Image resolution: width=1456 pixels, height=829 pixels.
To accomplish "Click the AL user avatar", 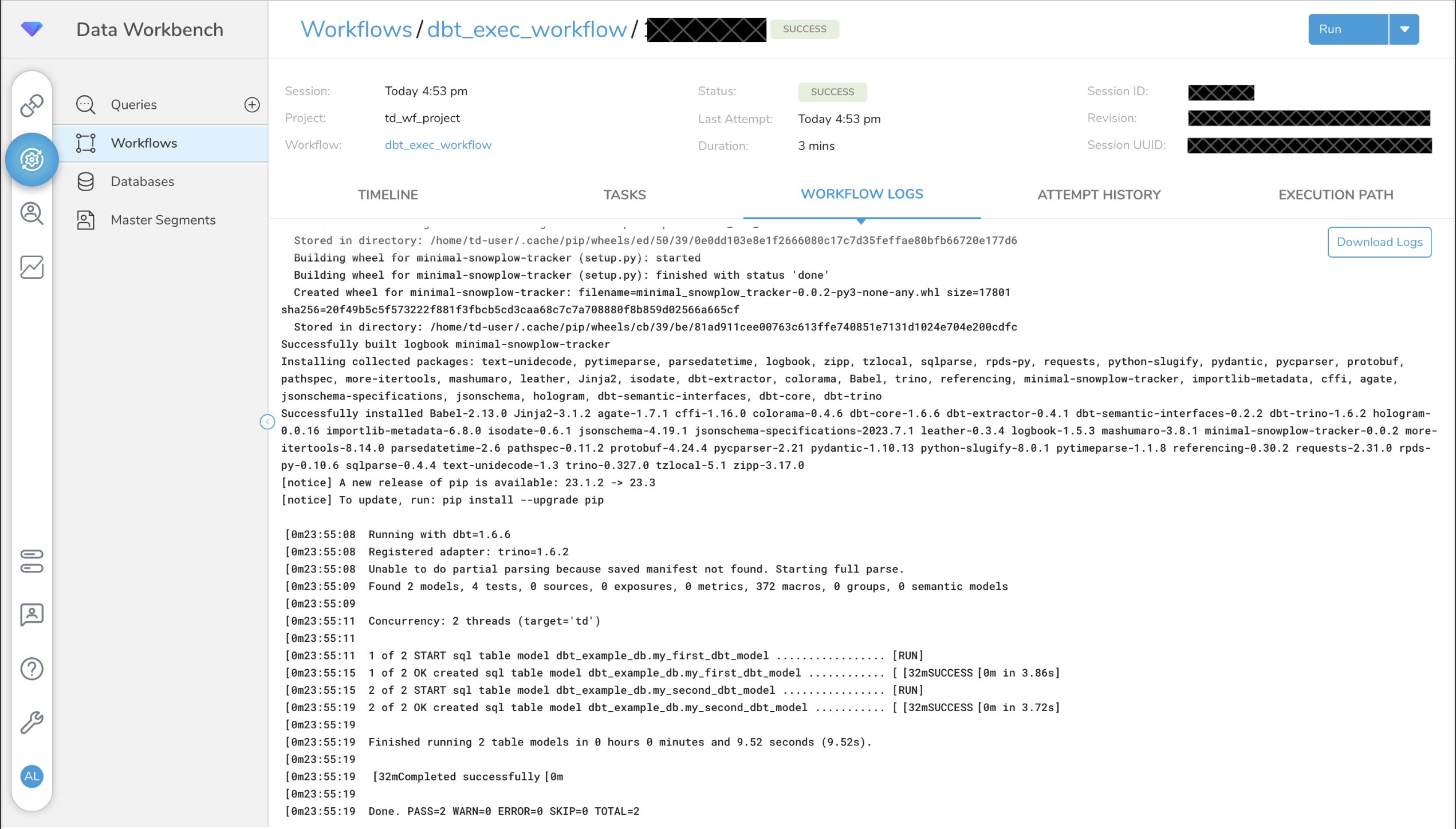I will [x=32, y=776].
